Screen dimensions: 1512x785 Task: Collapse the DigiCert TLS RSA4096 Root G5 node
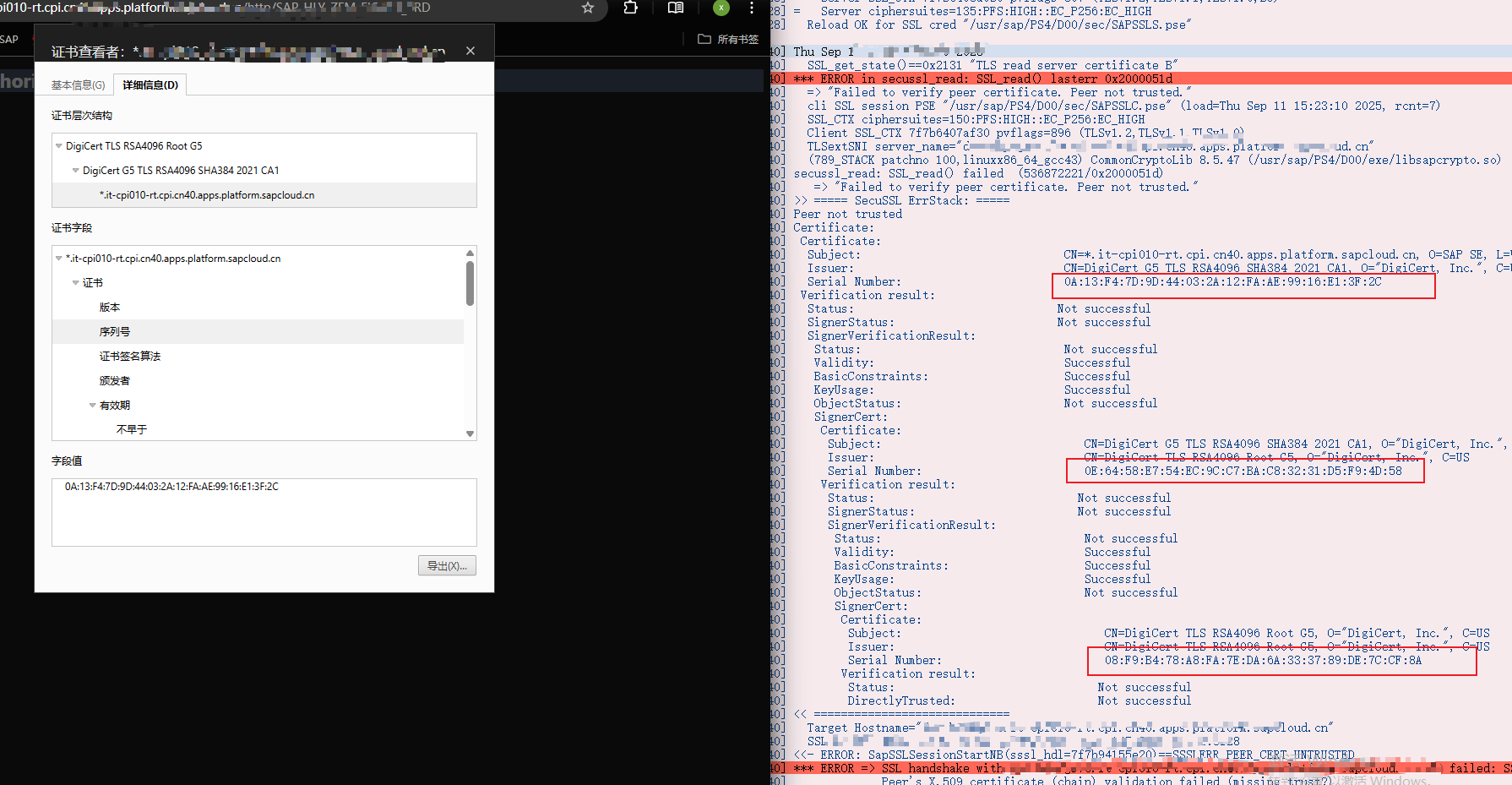[59, 146]
